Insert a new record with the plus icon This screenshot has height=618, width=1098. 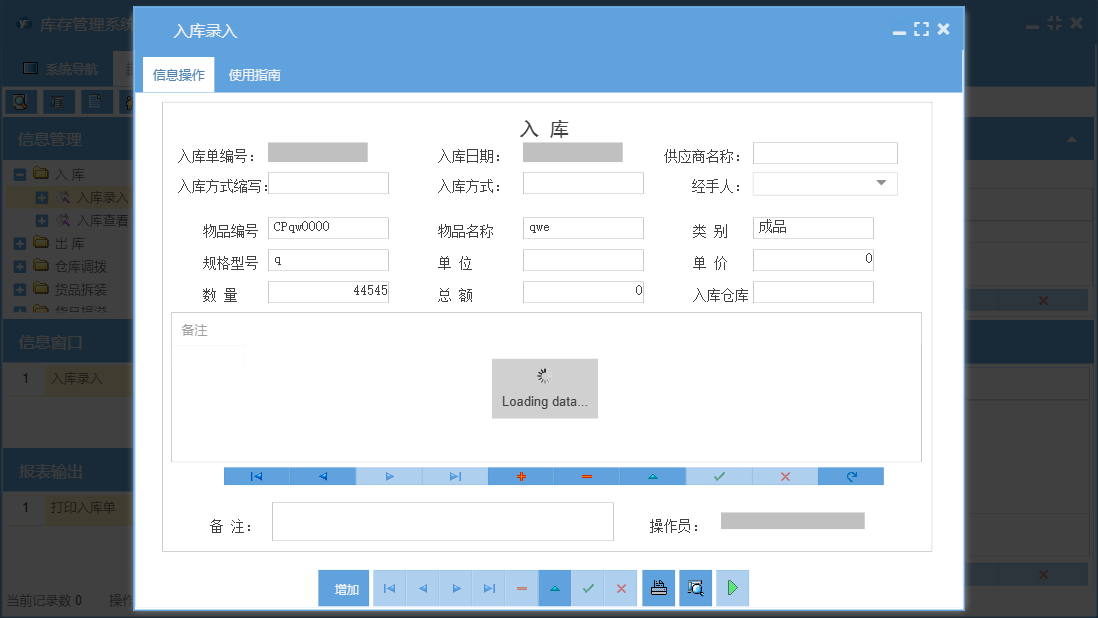520,476
